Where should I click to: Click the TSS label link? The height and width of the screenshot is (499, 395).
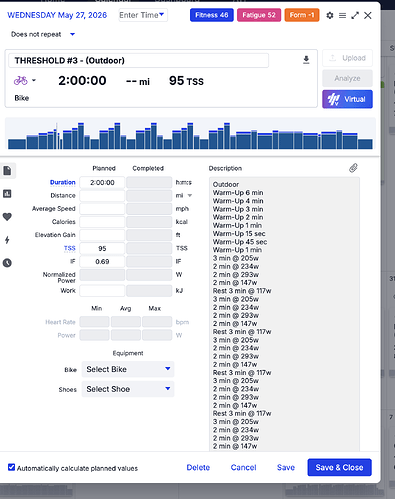point(70,248)
